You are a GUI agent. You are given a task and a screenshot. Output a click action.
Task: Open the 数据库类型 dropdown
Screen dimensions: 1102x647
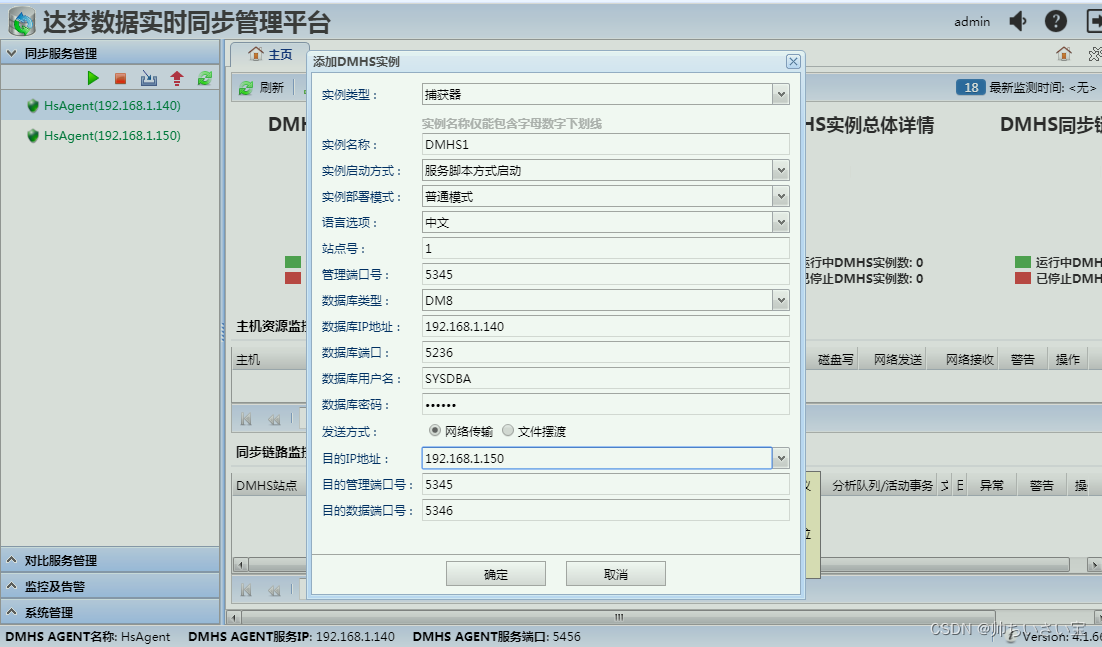pyautogui.click(x=780, y=300)
